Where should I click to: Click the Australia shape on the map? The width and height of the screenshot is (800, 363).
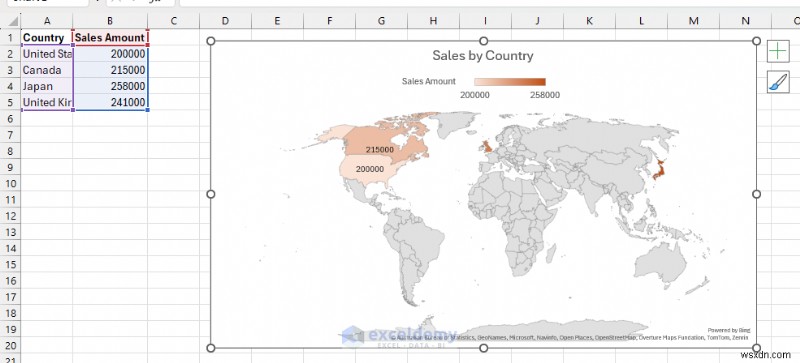click(660, 263)
